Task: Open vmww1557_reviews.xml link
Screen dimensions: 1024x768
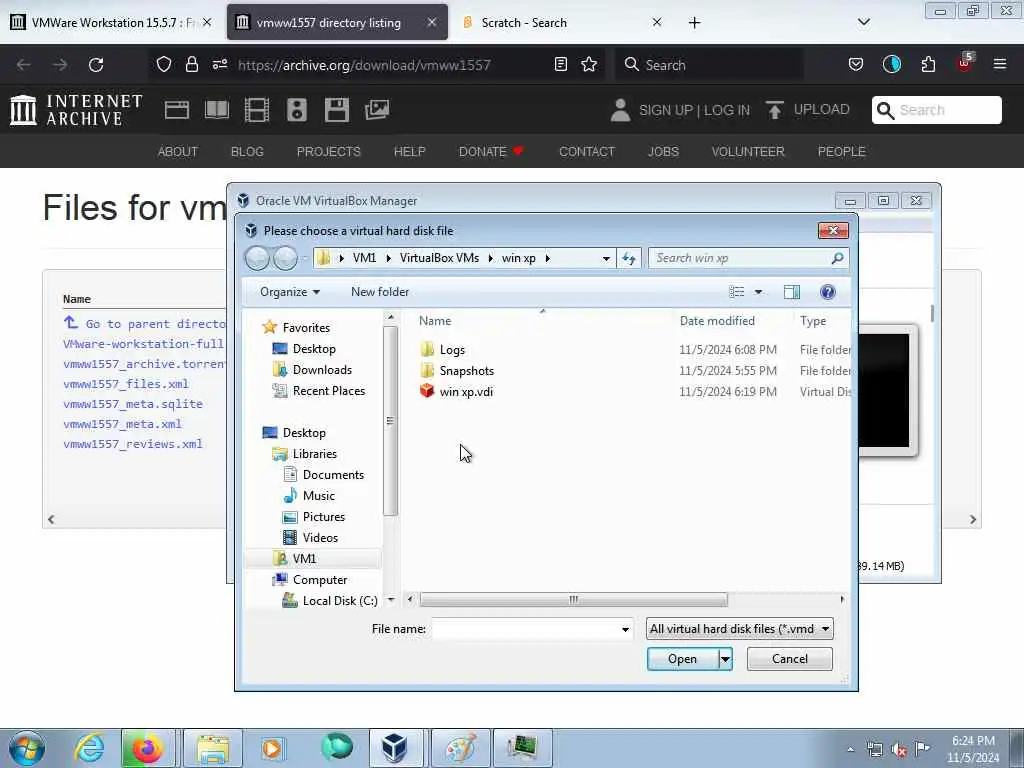Action: click(x=133, y=444)
